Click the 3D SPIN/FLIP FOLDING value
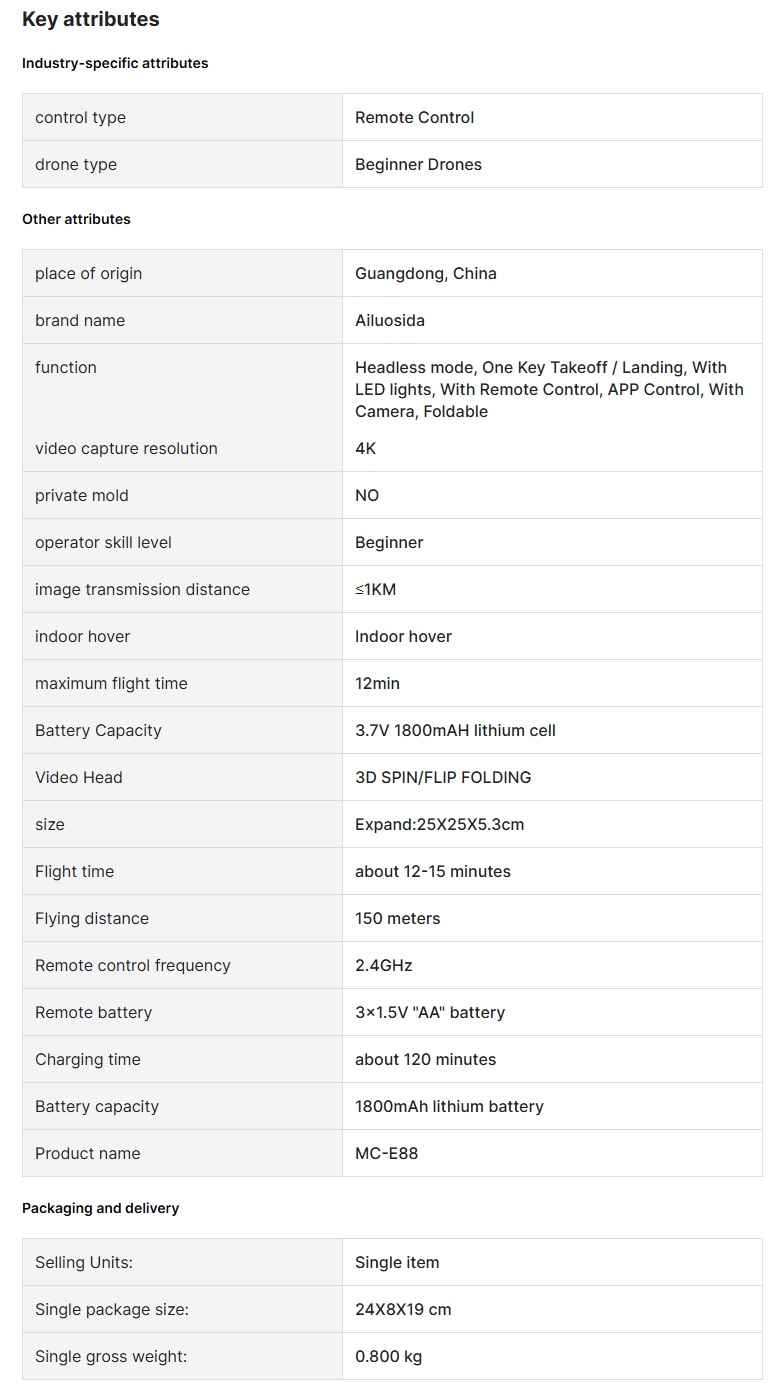The image size is (779, 1390). click(443, 777)
